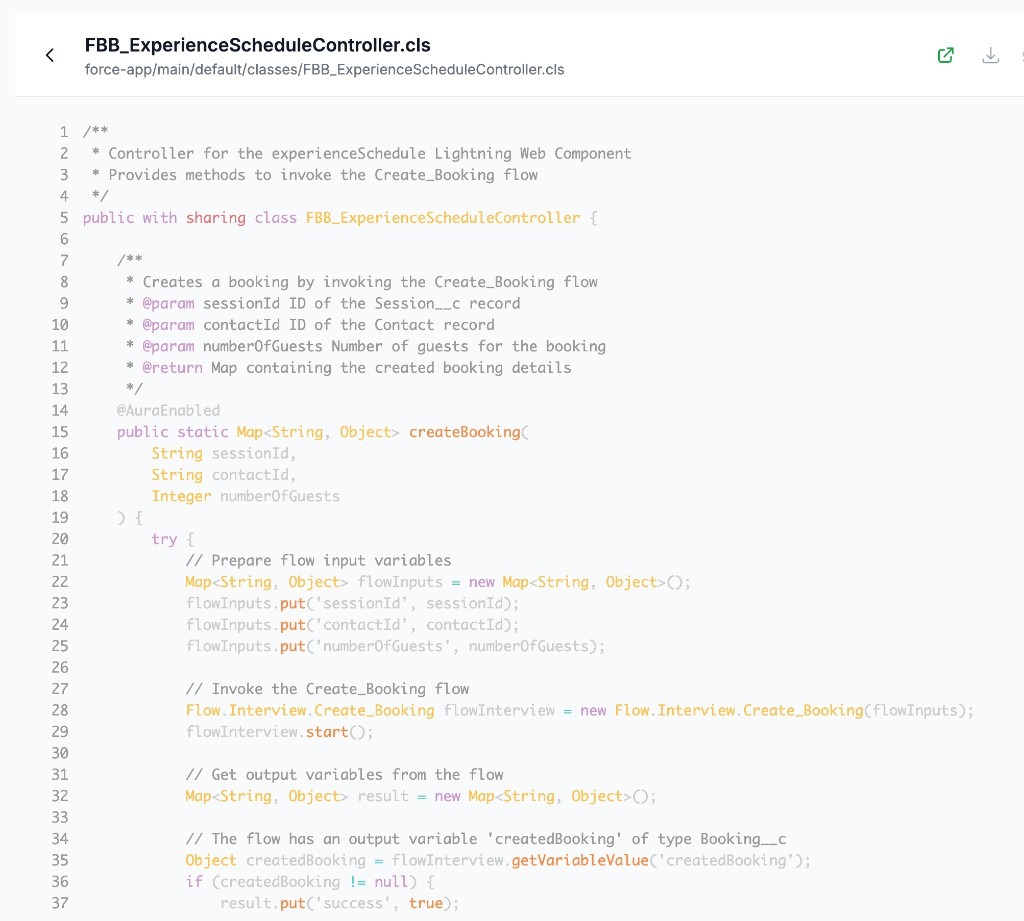Screen dimensions: 1024x921
Task: Click the class name FBB_ExperienceScheduleController in code
Action: pos(443,218)
